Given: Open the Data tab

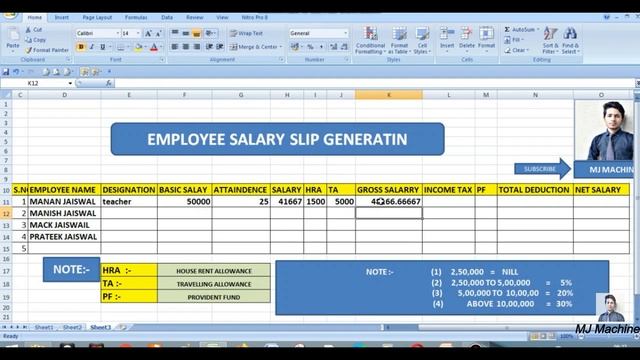Looking at the screenshot, I should coord(167,18).
